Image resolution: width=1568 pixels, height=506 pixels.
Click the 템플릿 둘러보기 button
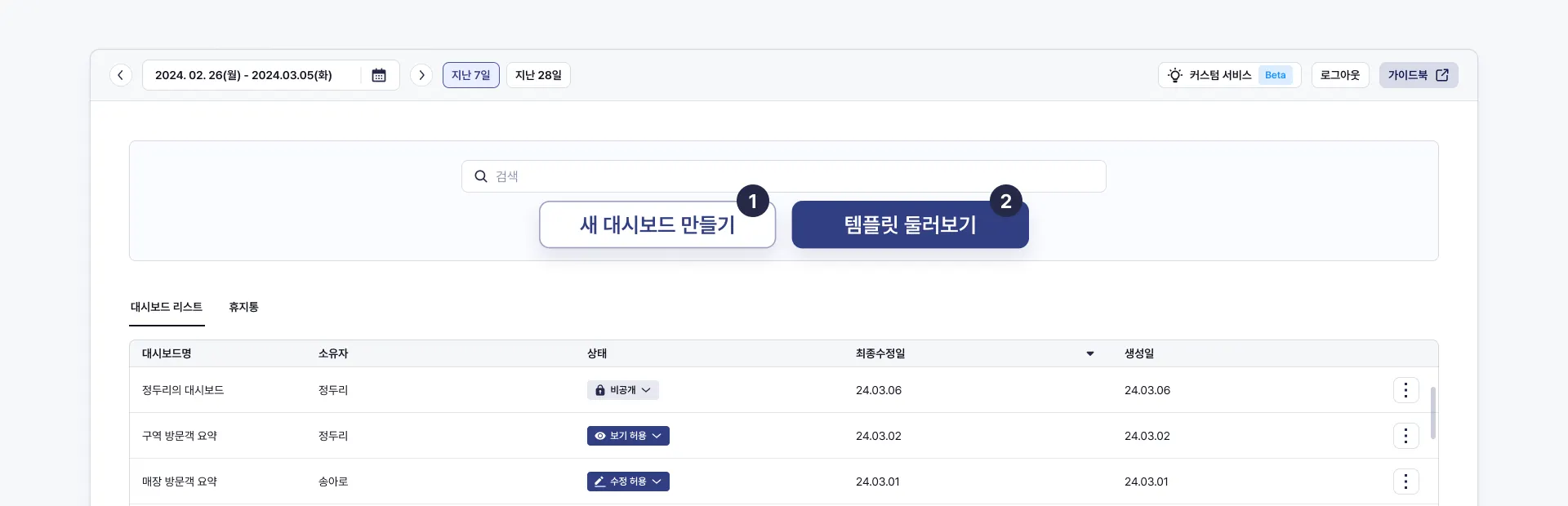click(x=910, y=224)
